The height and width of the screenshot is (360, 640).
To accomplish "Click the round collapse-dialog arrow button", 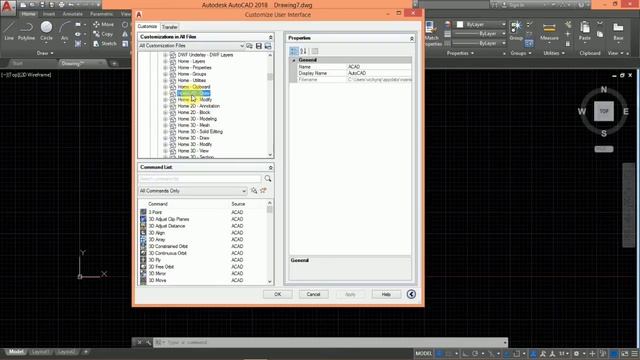I will (411, 294).
